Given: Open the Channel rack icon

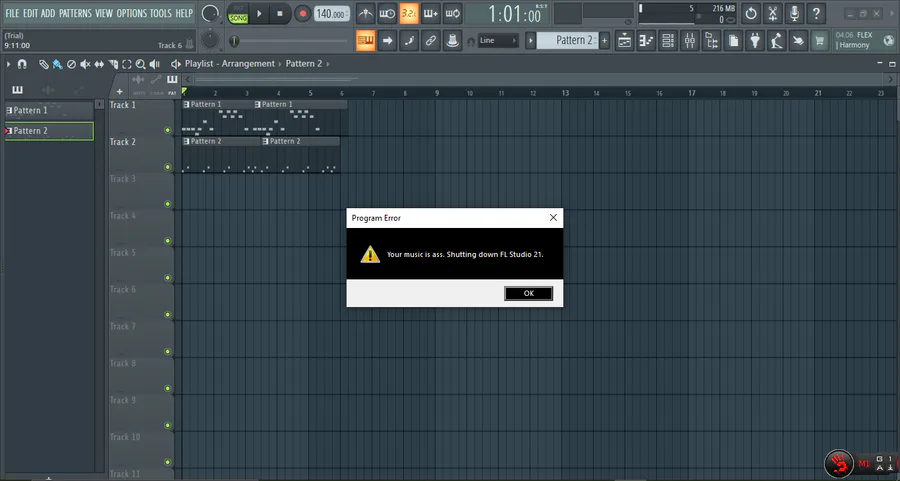Looking at the screenshot, I should coord(668,40).
